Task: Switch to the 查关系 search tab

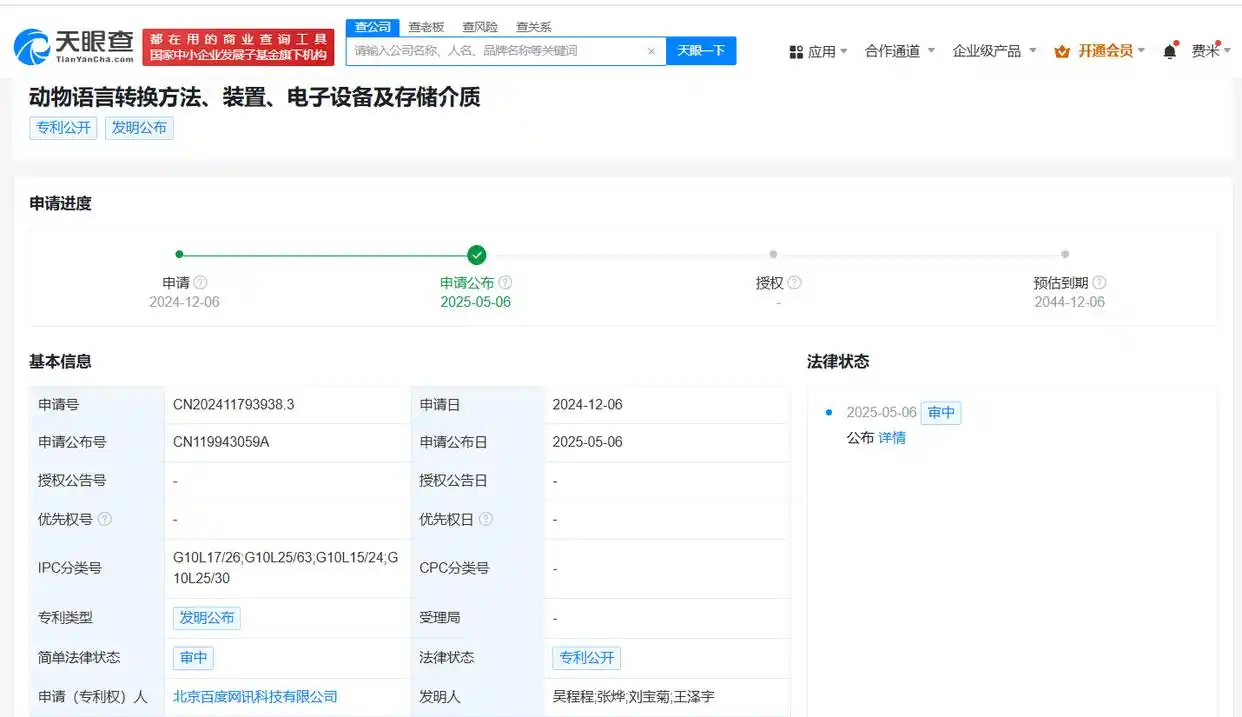Action: pyautogui.click(x=533, y=27)
